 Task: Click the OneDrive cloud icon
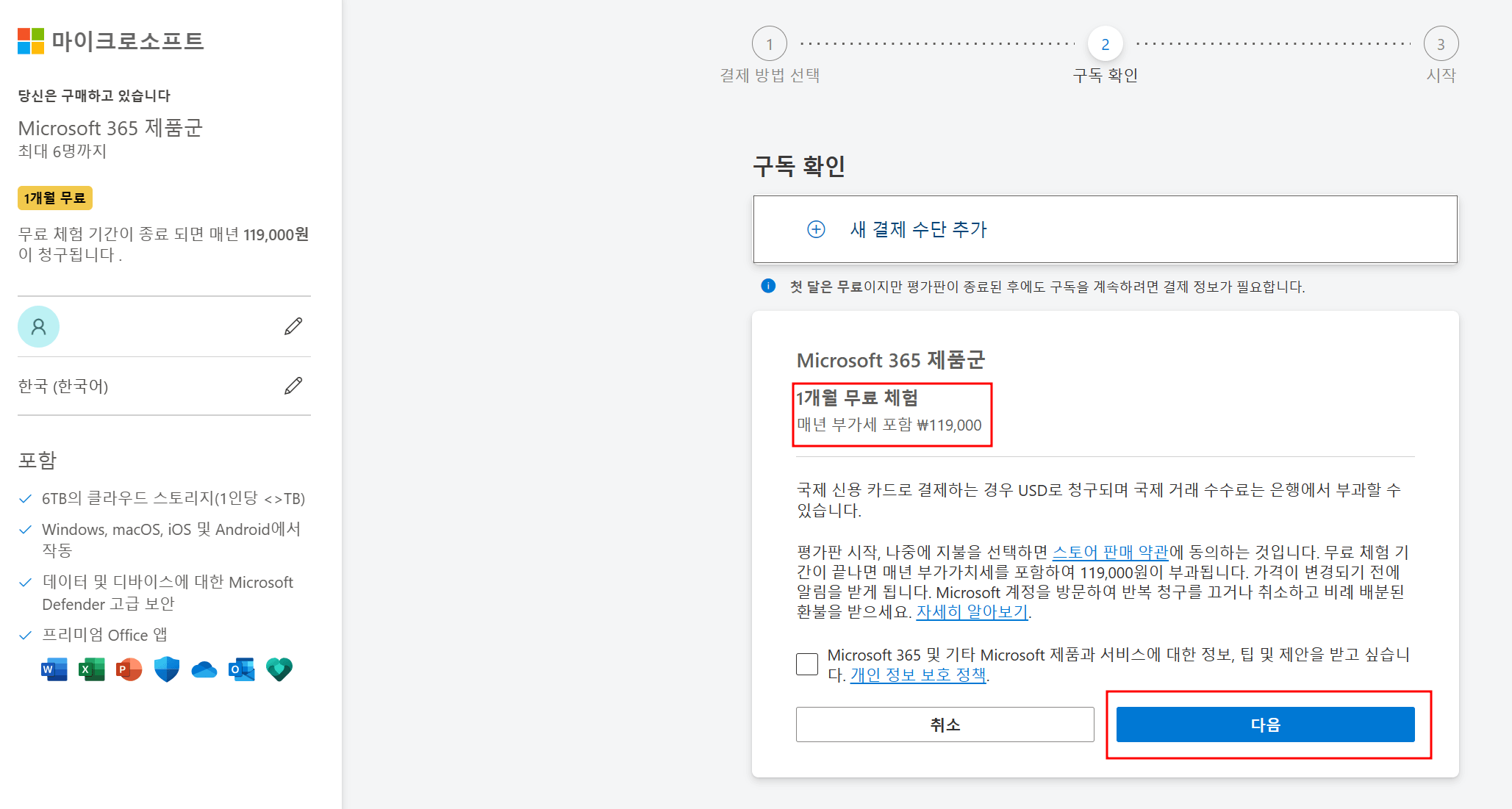click(x=204, y=669)
